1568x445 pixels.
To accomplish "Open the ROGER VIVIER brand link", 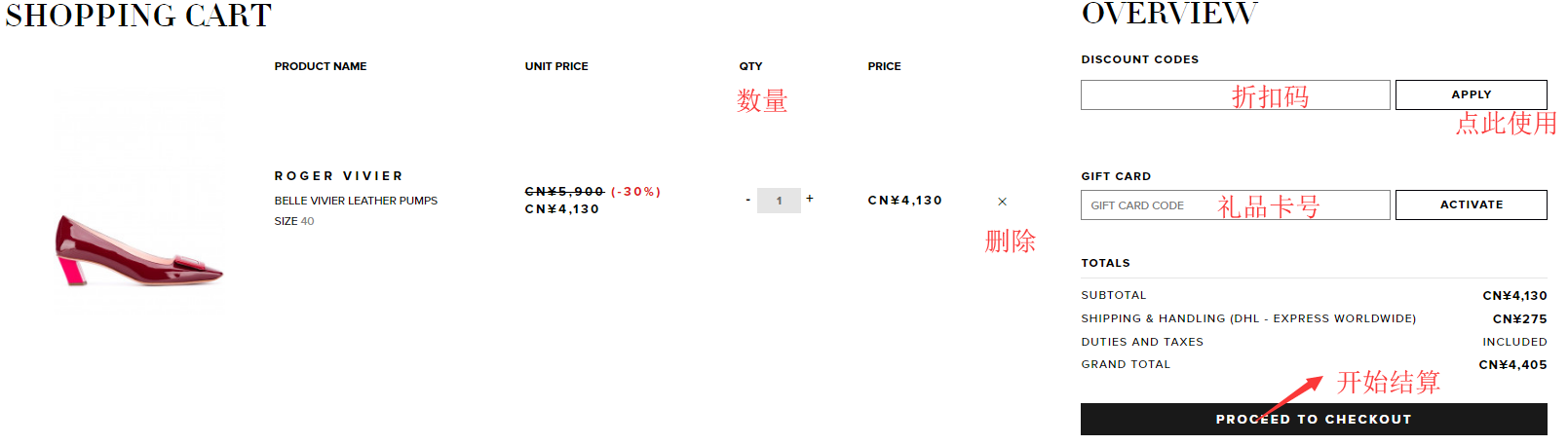I will pos(338,176).
